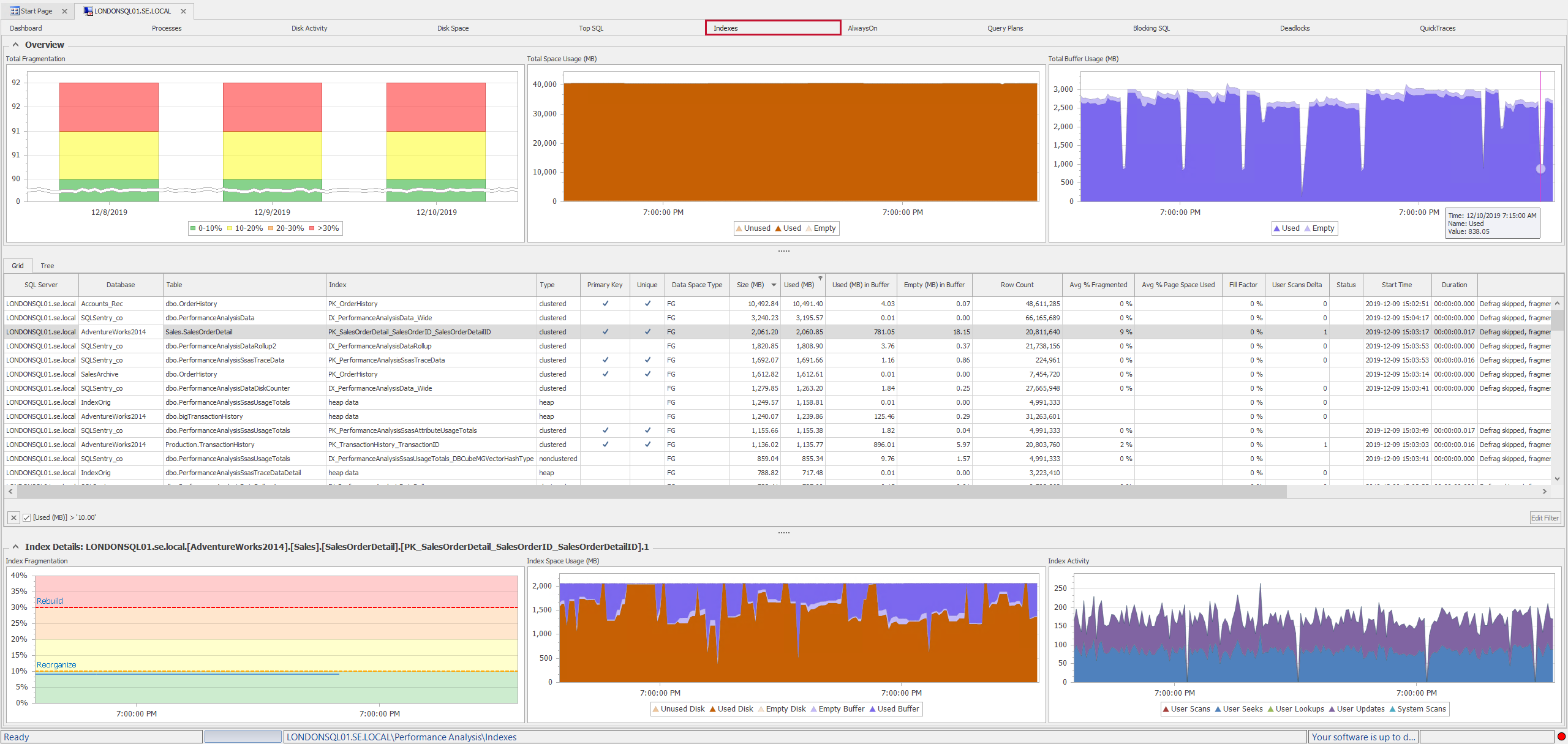Toggle the Unused legend in Total Space Usage chart
This screenshot has height=744, width=1568.
[x=740, y=228]
